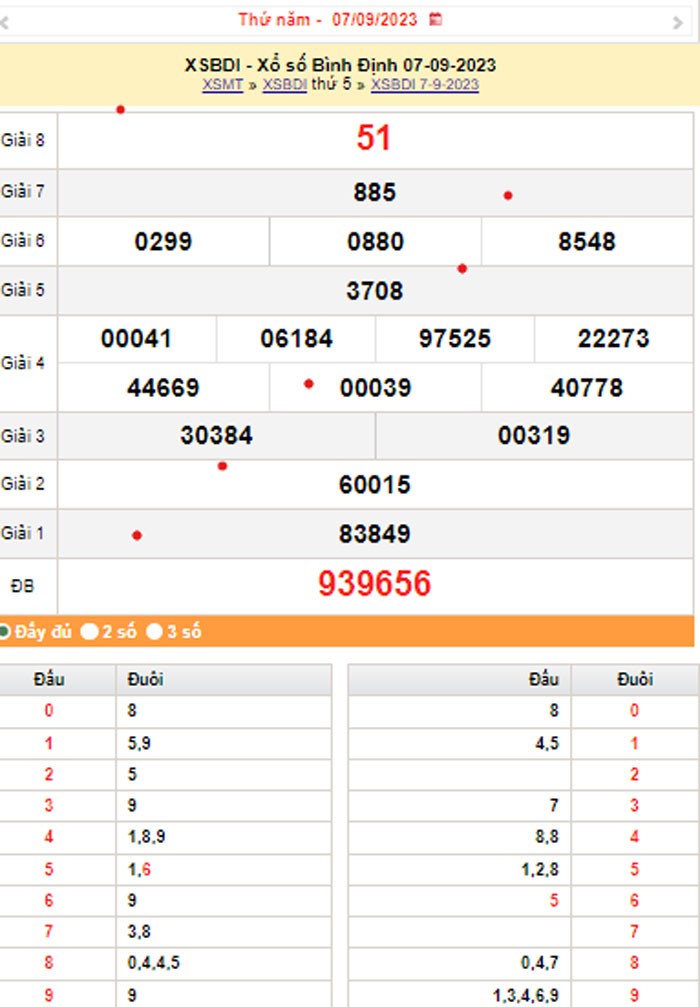
Task: Click the left table 'Đầu' column header
Action: tap(49, 680)
